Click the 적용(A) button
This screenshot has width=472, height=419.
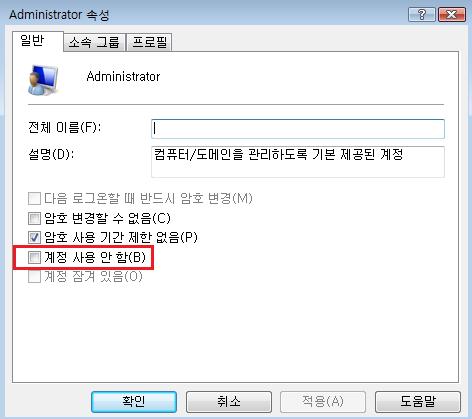point(323,402)
